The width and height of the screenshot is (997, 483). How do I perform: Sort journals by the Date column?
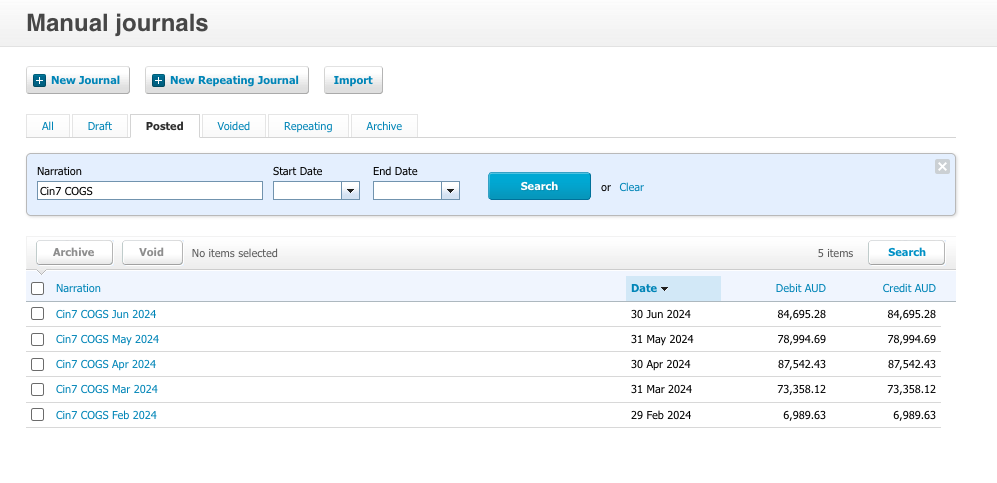click(x=649, y=288)
